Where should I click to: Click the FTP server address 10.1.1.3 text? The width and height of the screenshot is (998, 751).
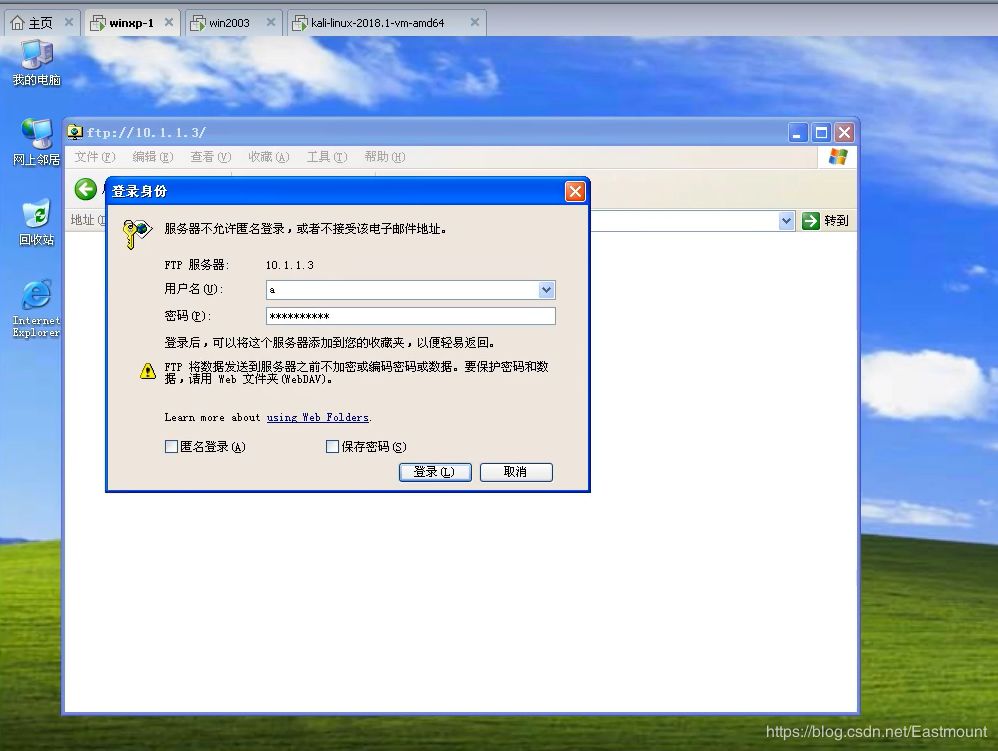pos(290,265)
